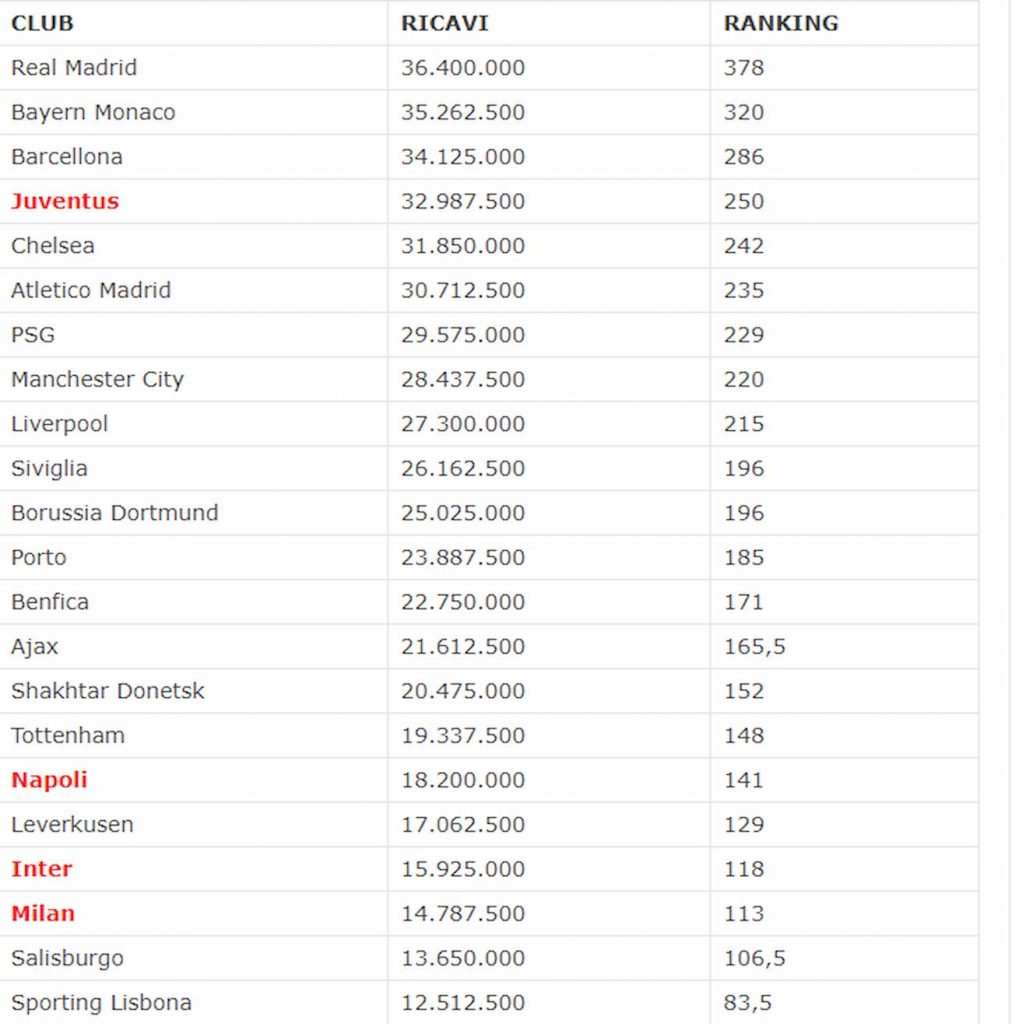Viewport: 1012px width, 1024px height.
Task: Click Barcellona ranking value 286
Action: click(x=744, y=157)
